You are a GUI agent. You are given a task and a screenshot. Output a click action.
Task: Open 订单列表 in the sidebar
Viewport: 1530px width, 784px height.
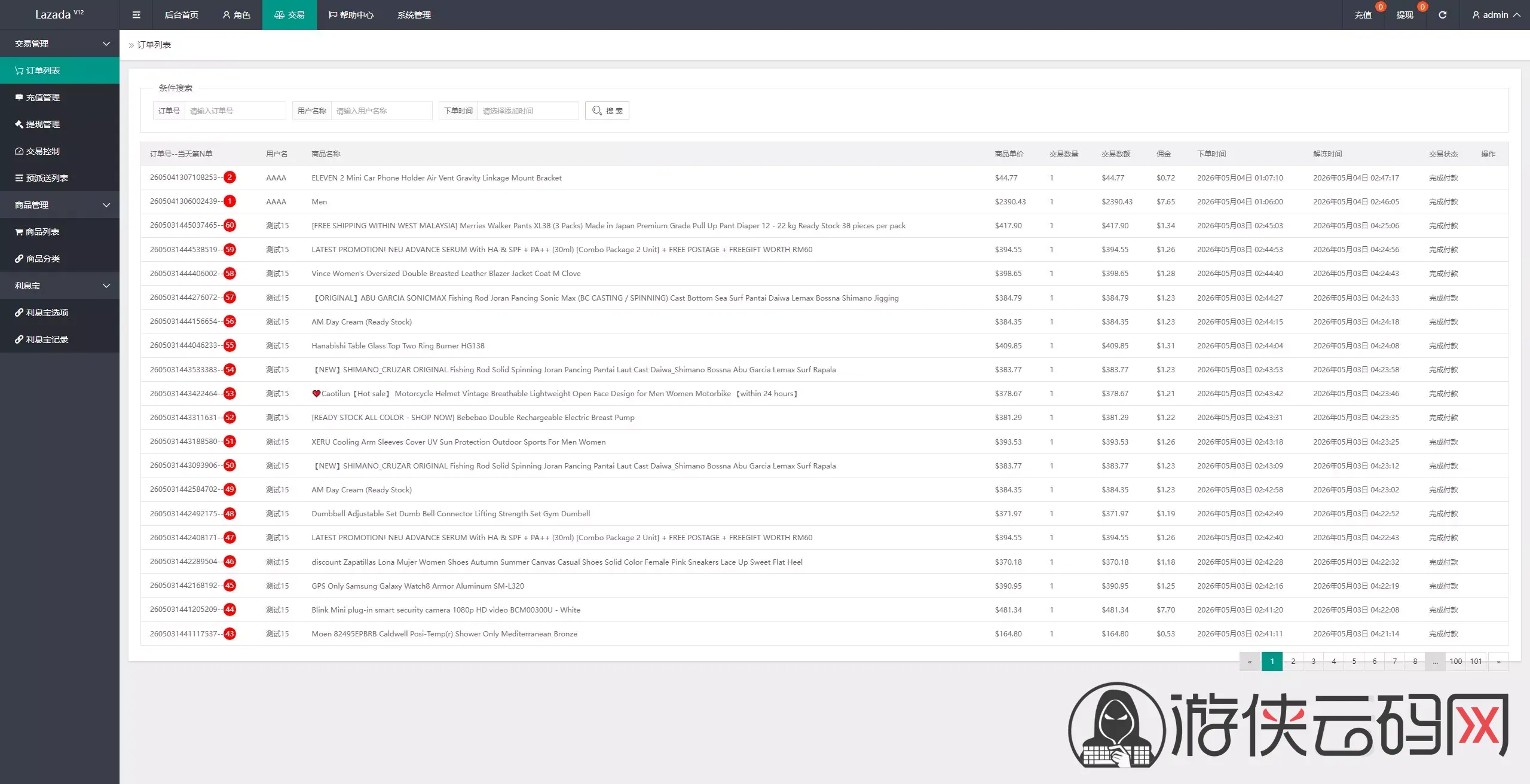click(x=60, y=71)
